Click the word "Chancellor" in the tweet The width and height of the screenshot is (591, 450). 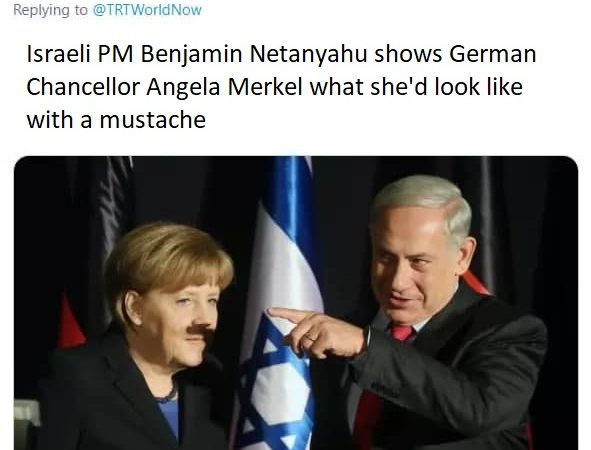tap(83, 87)
